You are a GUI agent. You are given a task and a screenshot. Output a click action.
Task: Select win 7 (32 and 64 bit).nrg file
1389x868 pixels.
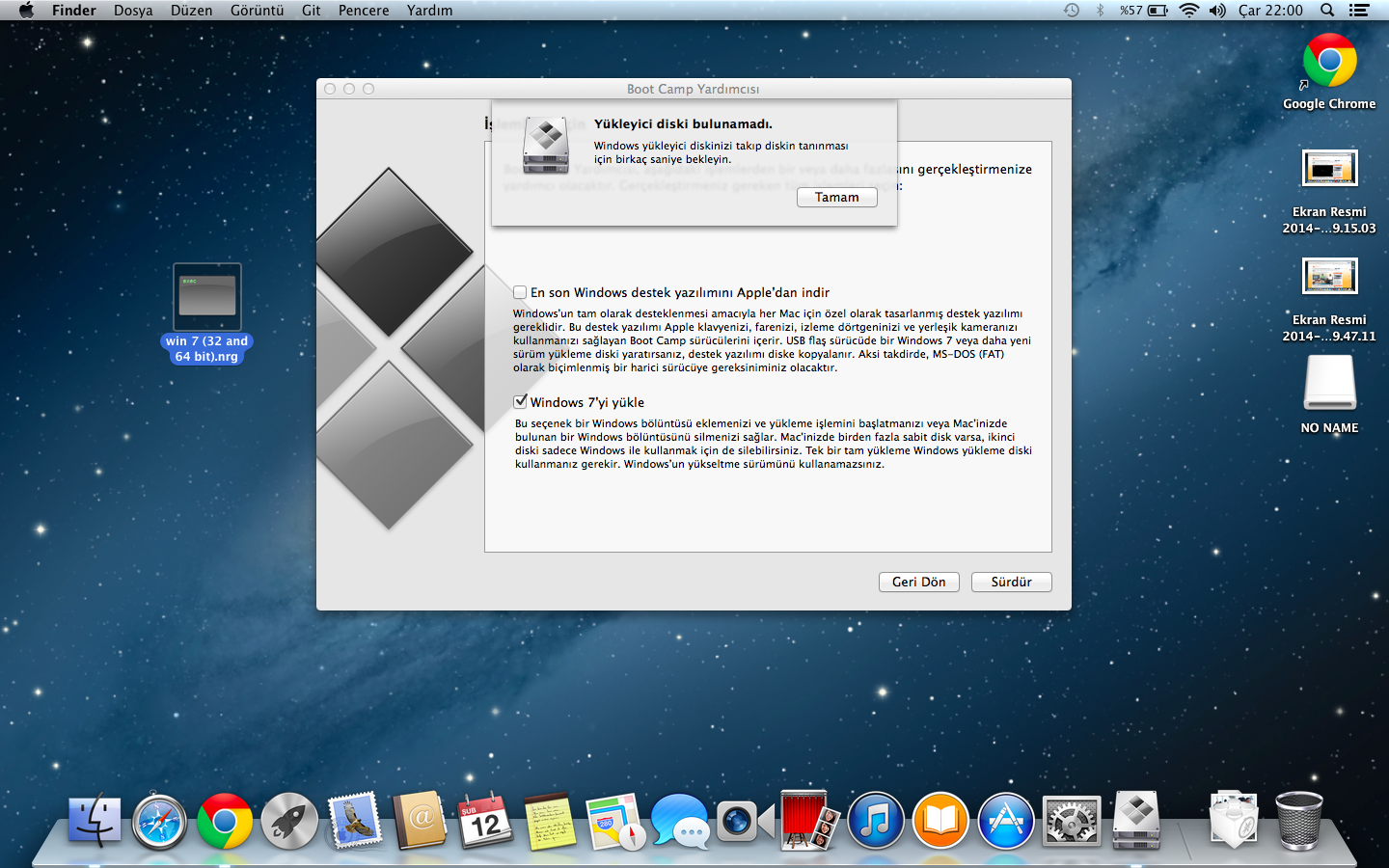(x=207, y=313)
